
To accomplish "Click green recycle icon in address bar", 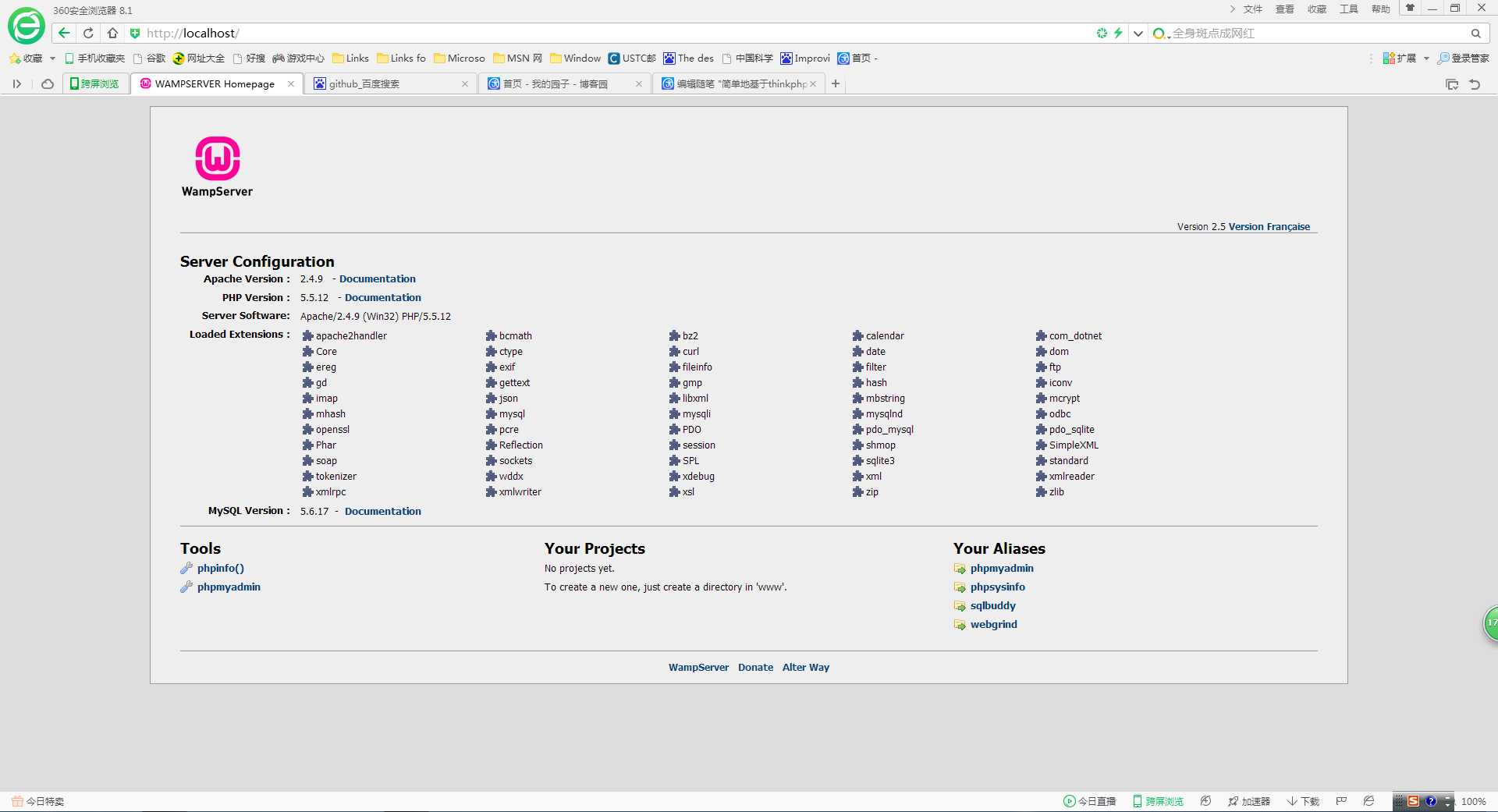I will tap(1102, 33).
